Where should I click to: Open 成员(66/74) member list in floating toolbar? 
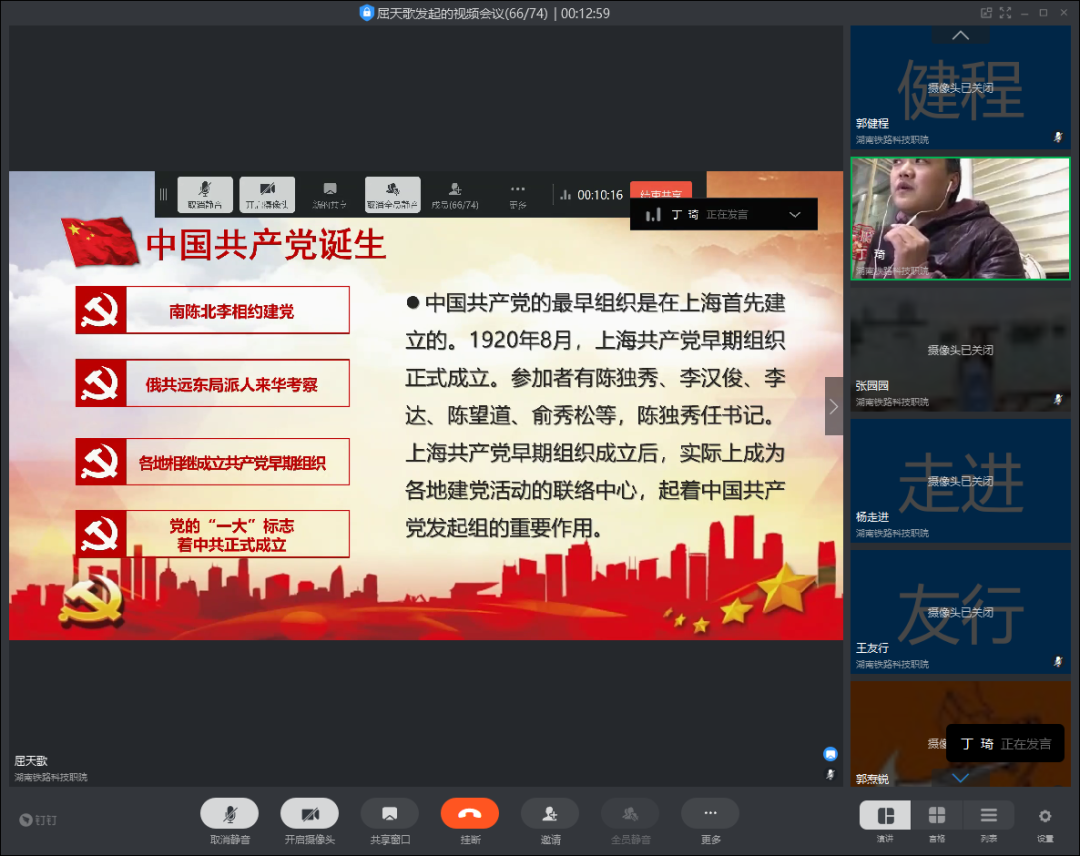pyautogui.click(x=455, y=194)
